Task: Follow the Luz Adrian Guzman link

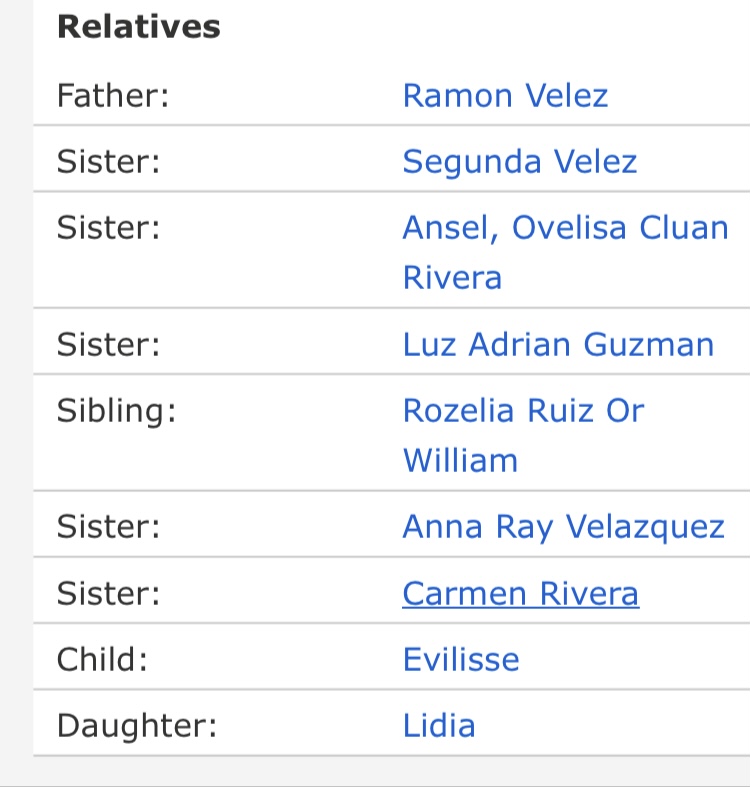Action: [x=558, y=345]
